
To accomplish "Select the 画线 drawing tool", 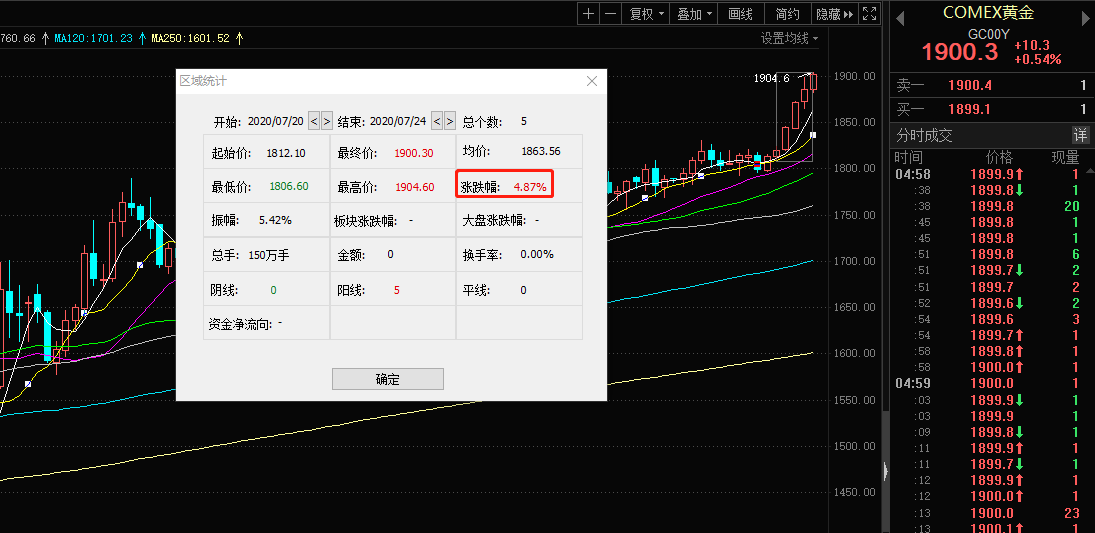I will pos(740,13).
